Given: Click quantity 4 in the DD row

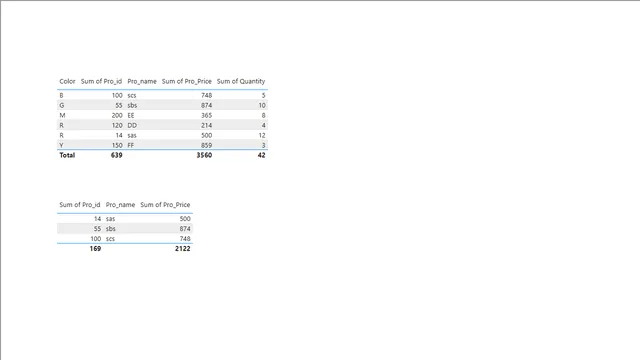Looking at the screenshot, I should (x=263, y=125).
